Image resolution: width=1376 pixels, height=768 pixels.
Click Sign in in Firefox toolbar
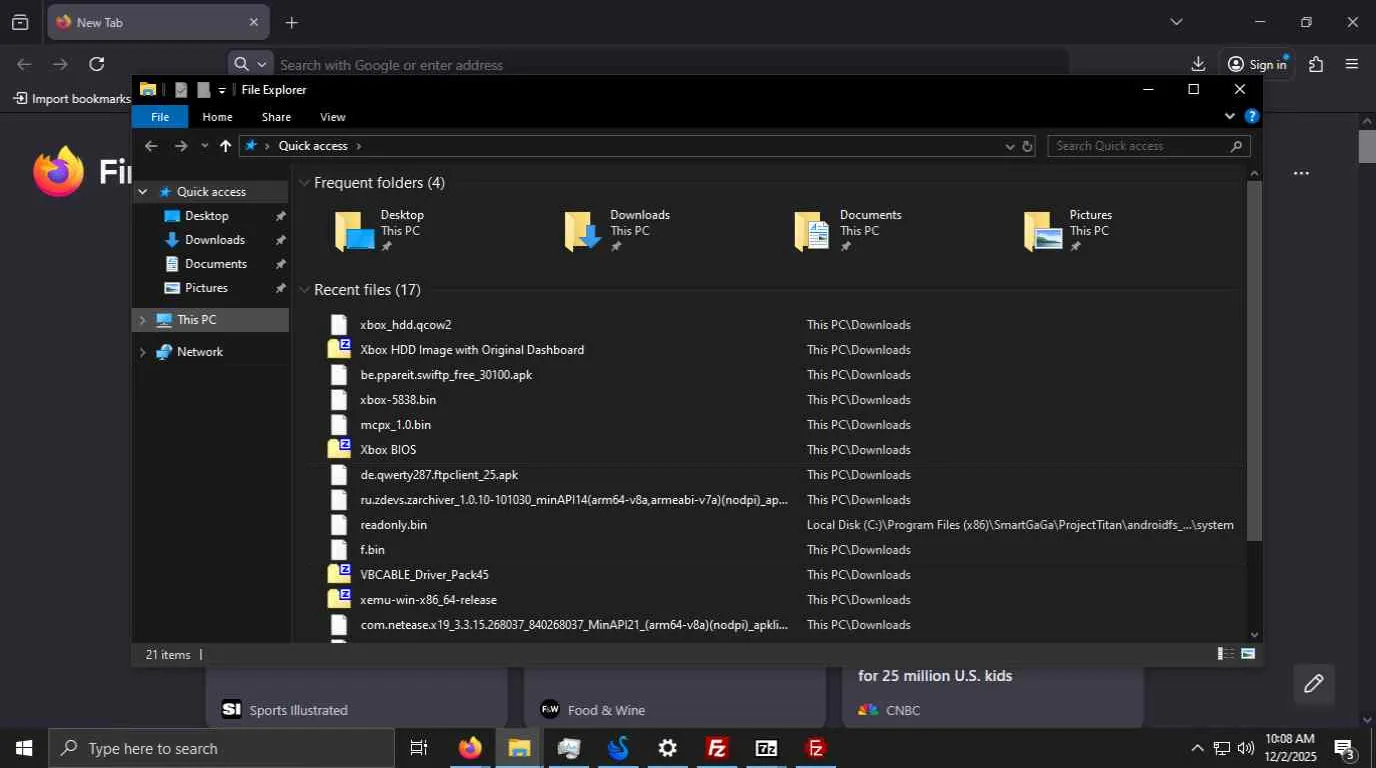coord(1257,64)
